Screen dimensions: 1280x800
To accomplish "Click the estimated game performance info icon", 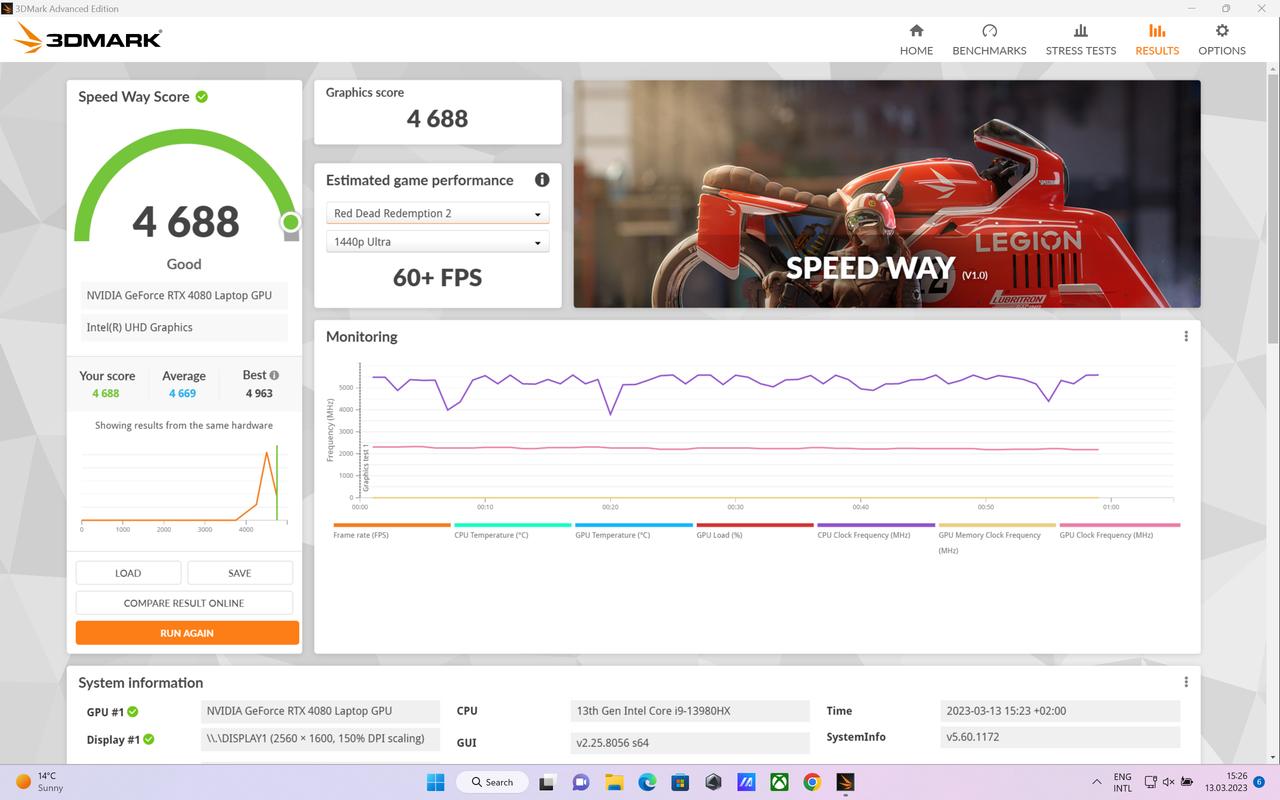I will tap(542, 180).
